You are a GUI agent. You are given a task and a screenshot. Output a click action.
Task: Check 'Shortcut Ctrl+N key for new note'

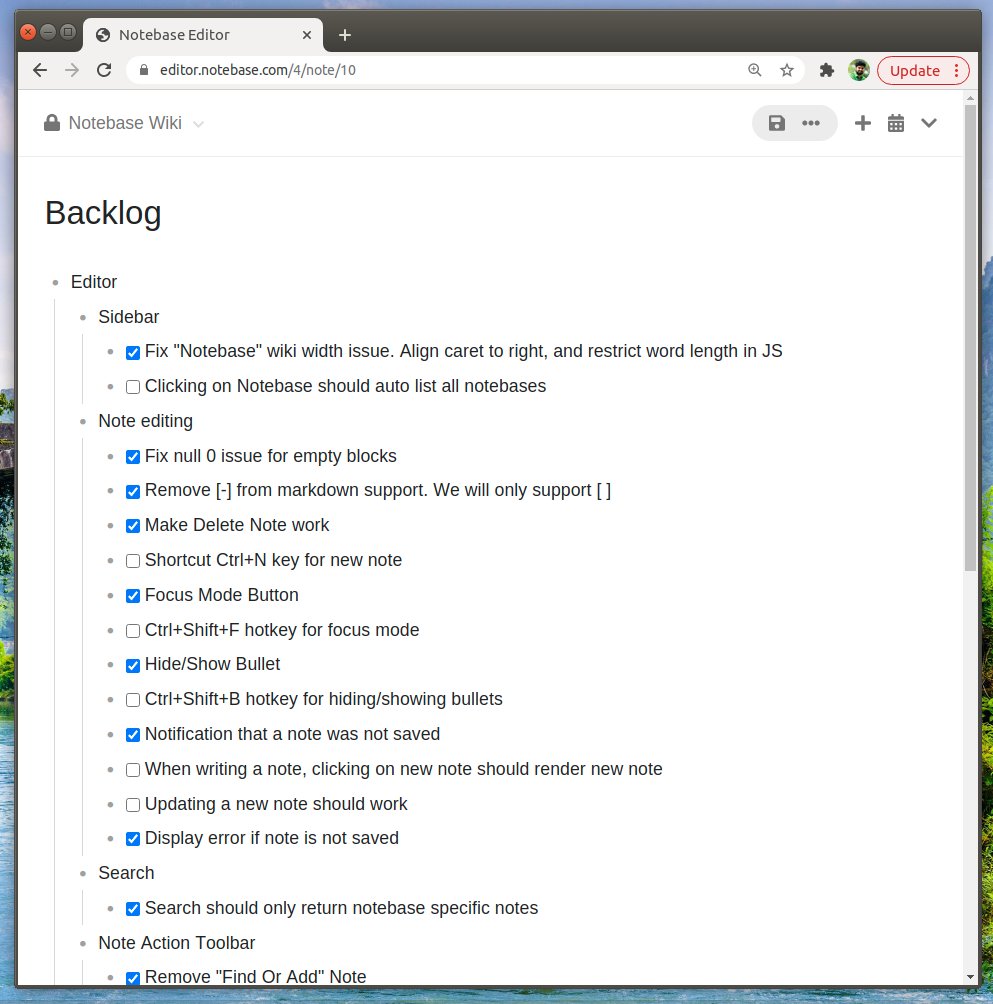click(133, 561)
